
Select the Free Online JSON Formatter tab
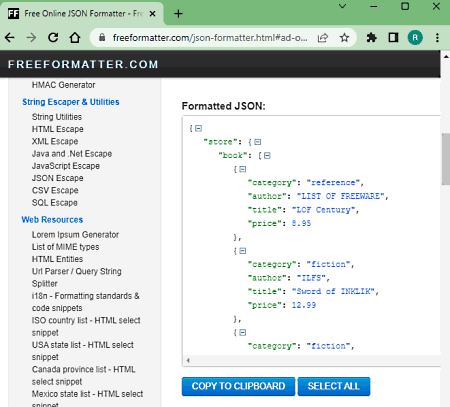(x=82, y=14)
